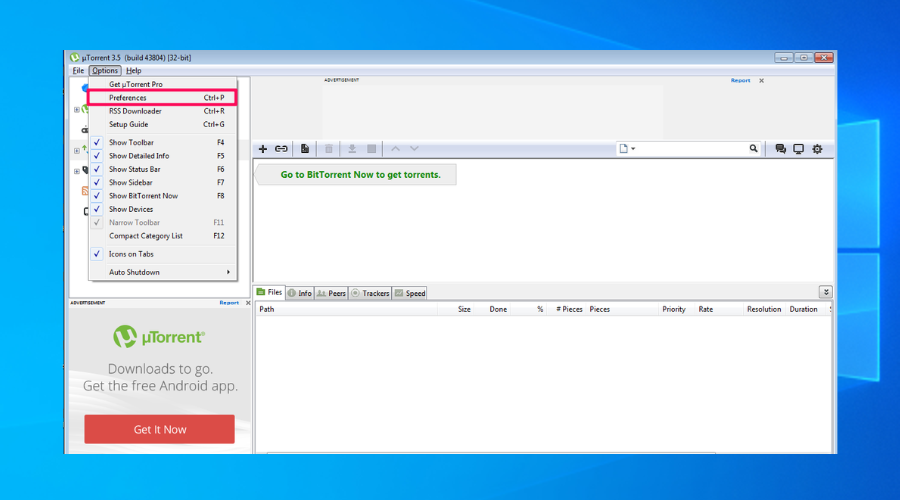Click the uTorrent logo in advertisement
900x500 pixels.
click(159, 337)
